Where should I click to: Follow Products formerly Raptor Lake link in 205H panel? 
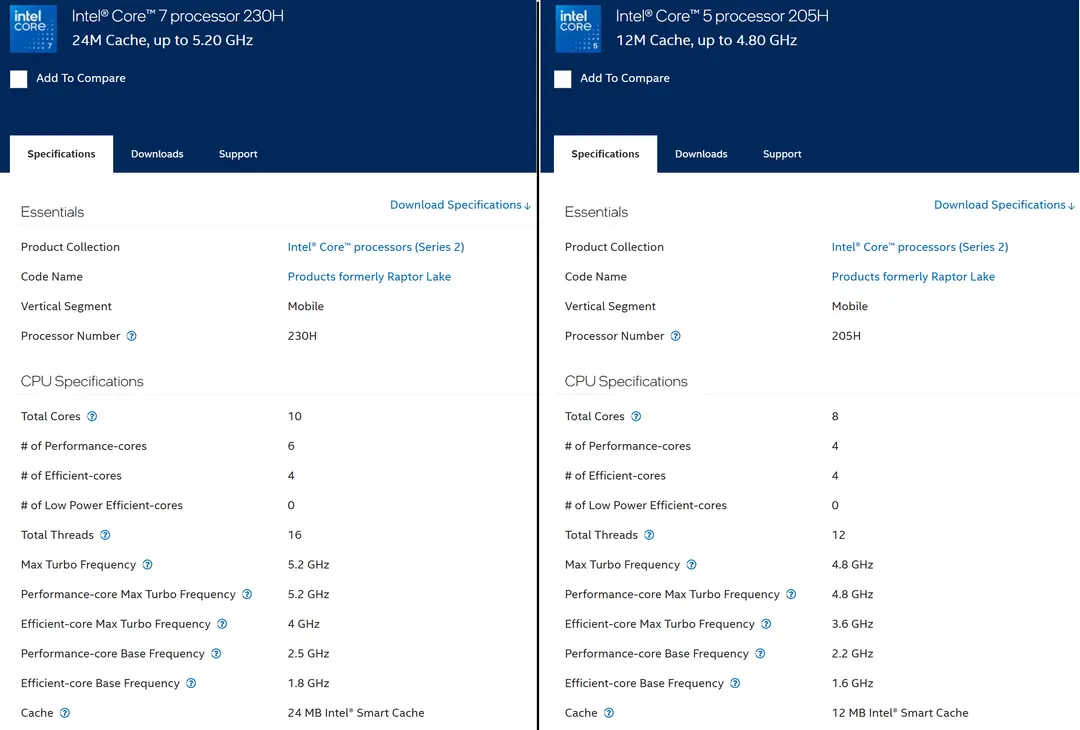913,276
